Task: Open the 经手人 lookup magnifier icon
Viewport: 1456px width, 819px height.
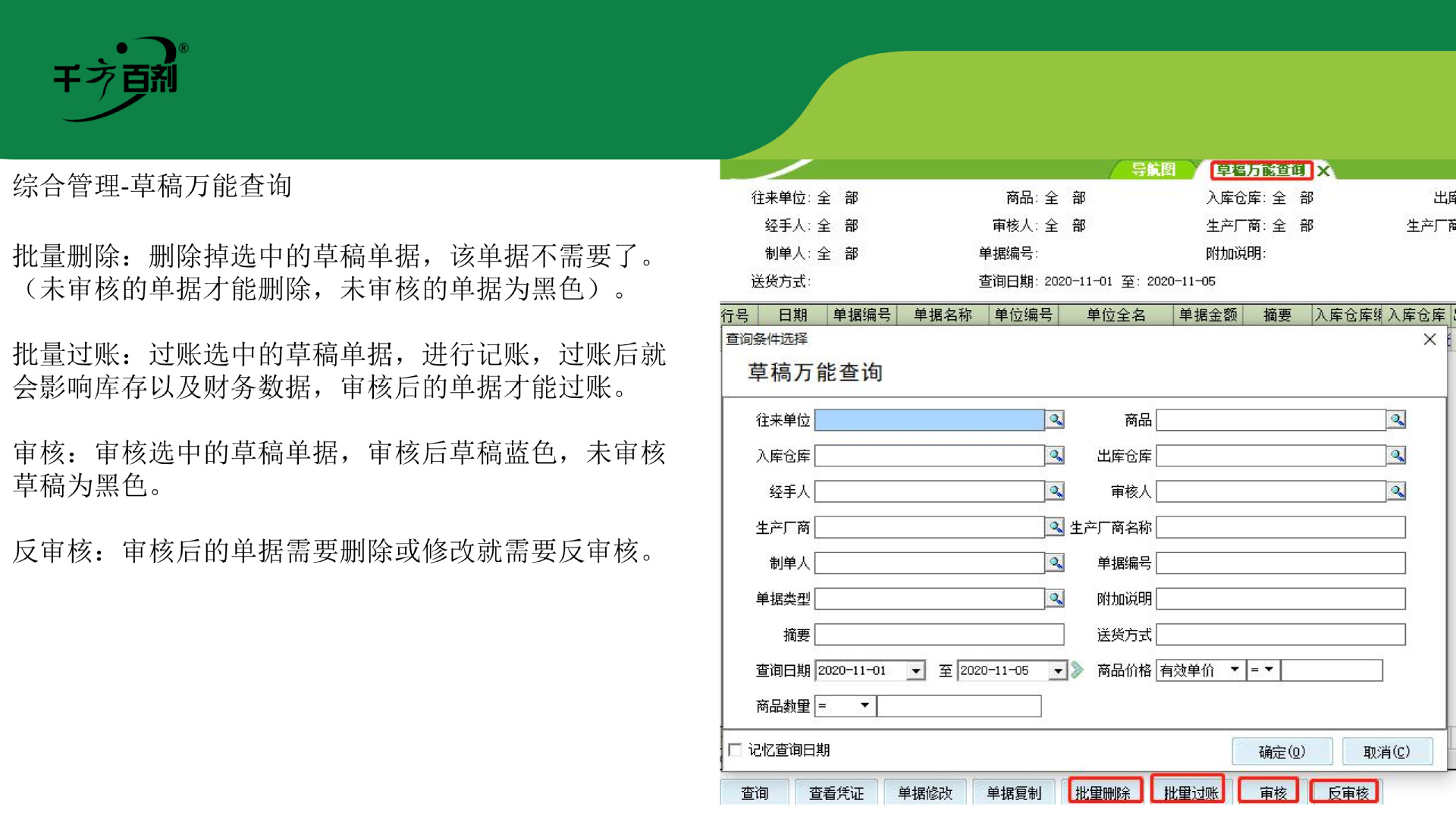Action: tap(1055, 491)
